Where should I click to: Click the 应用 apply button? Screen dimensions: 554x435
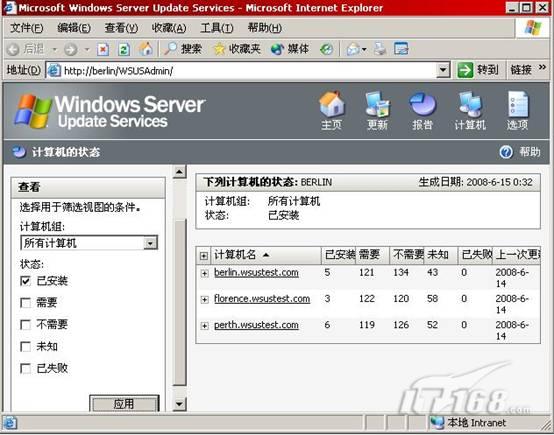coord(124,404)
